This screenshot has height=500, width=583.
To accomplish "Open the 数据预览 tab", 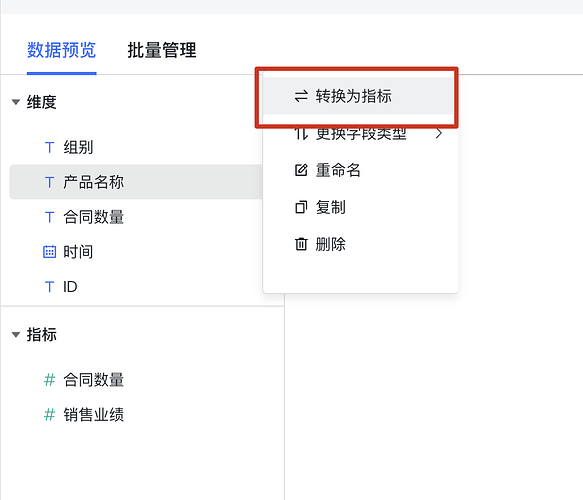I will tap(62, 50).
